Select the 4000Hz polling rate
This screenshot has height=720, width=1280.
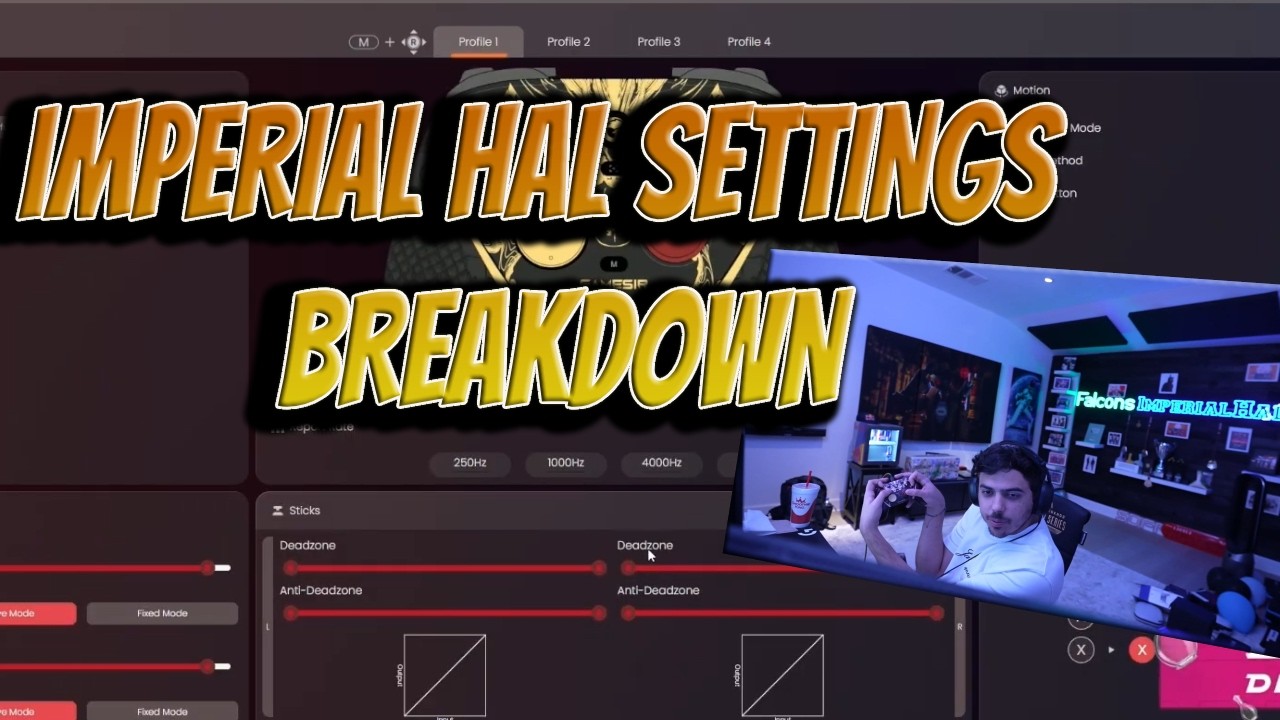click(661, 463)
